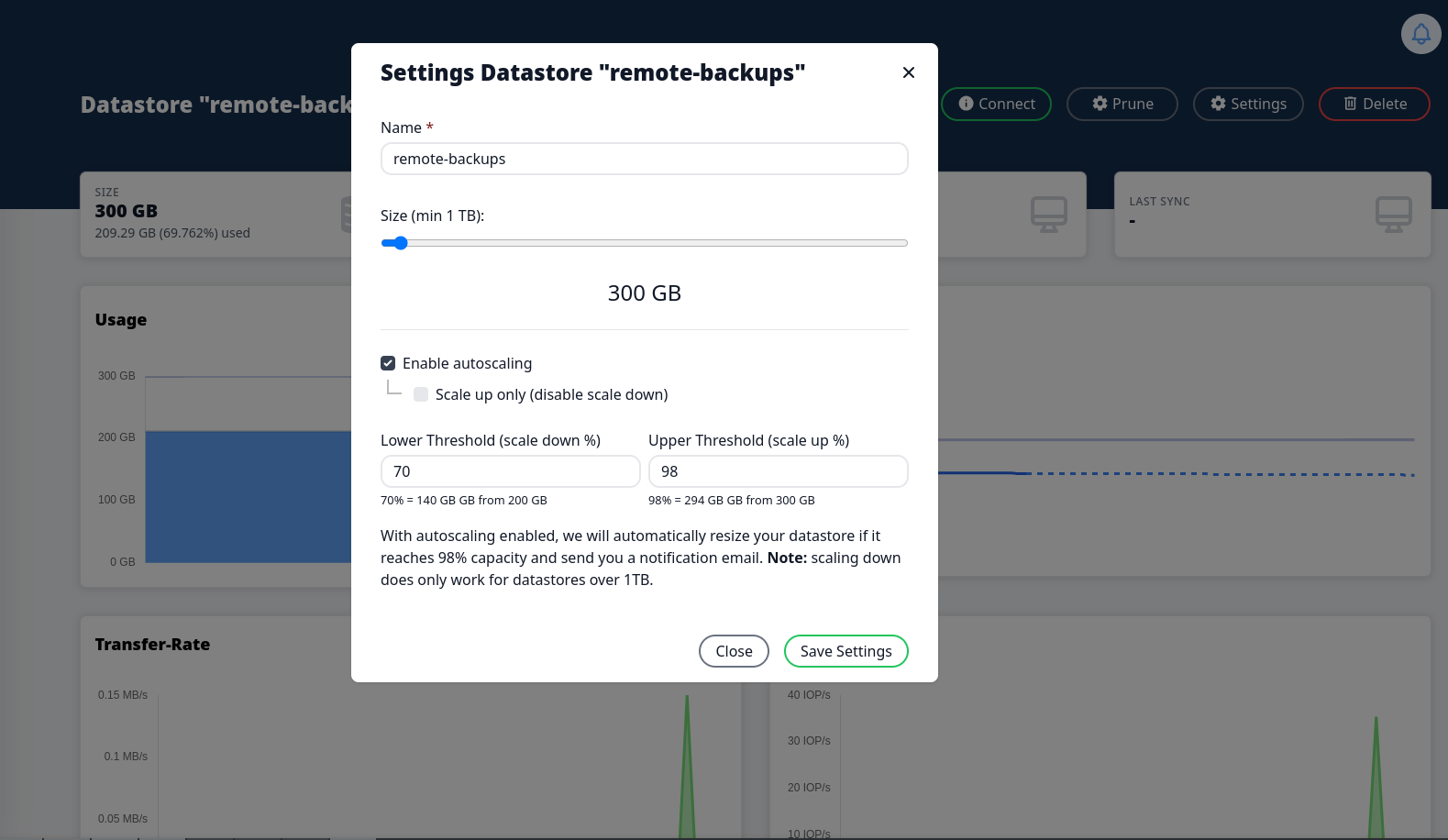Click the size slider track midpoint
The height and width of the screenshot is (840, 1448).
coord(645,243)
